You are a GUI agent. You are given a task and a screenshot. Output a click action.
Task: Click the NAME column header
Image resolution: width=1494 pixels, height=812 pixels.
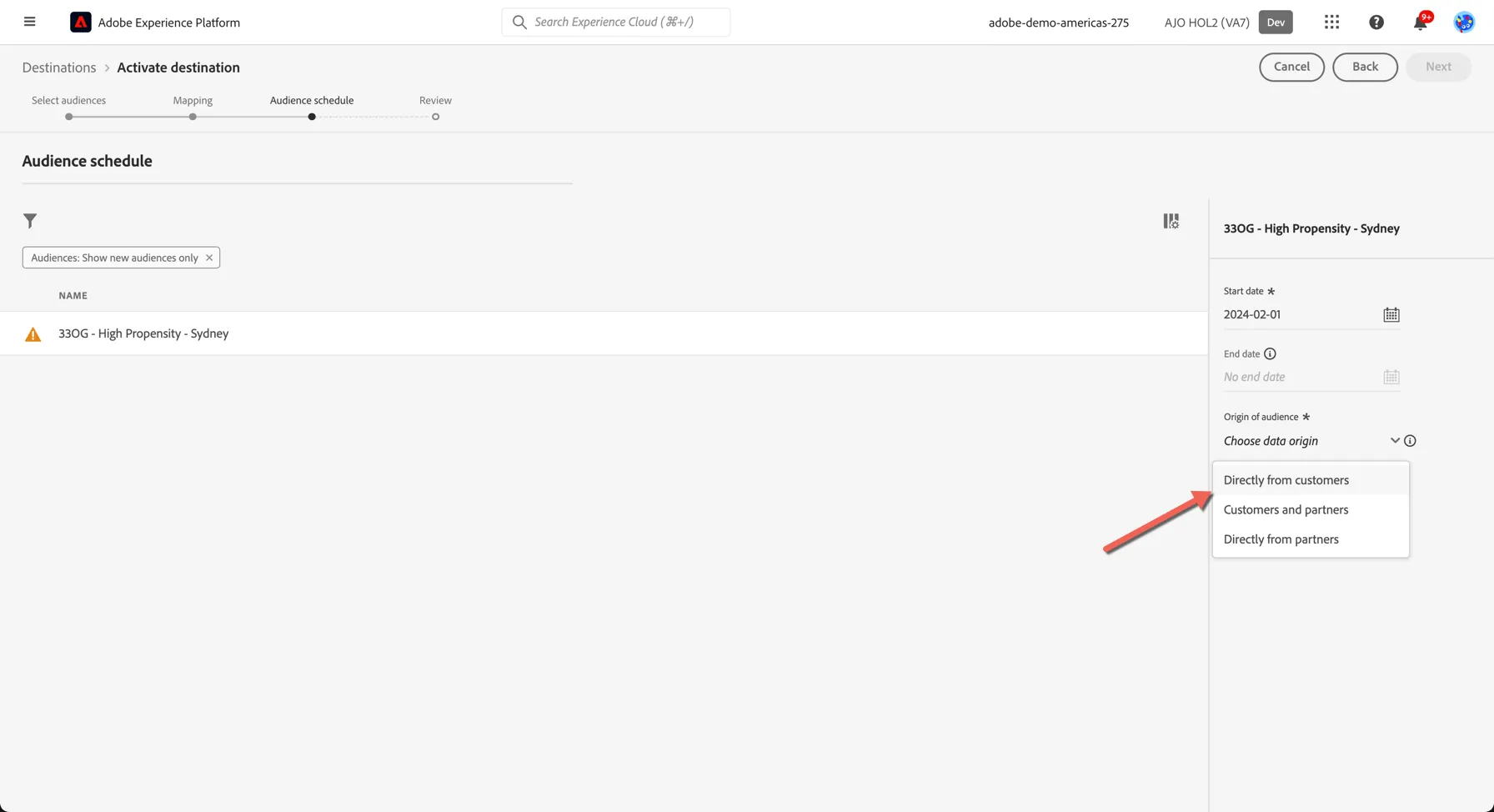(73, 296)
